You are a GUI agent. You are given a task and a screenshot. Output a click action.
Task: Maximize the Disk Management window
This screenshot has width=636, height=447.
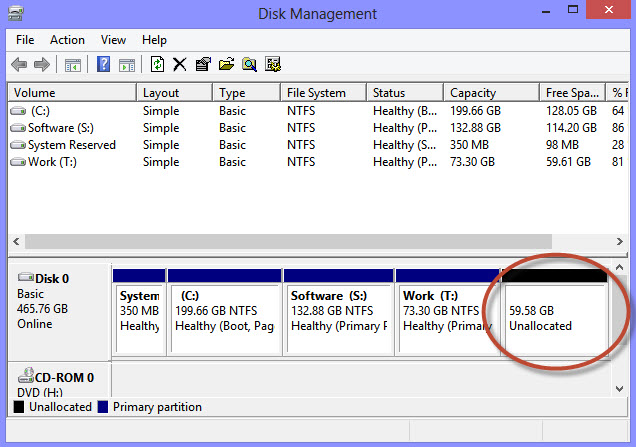click(x=573, y=10)
